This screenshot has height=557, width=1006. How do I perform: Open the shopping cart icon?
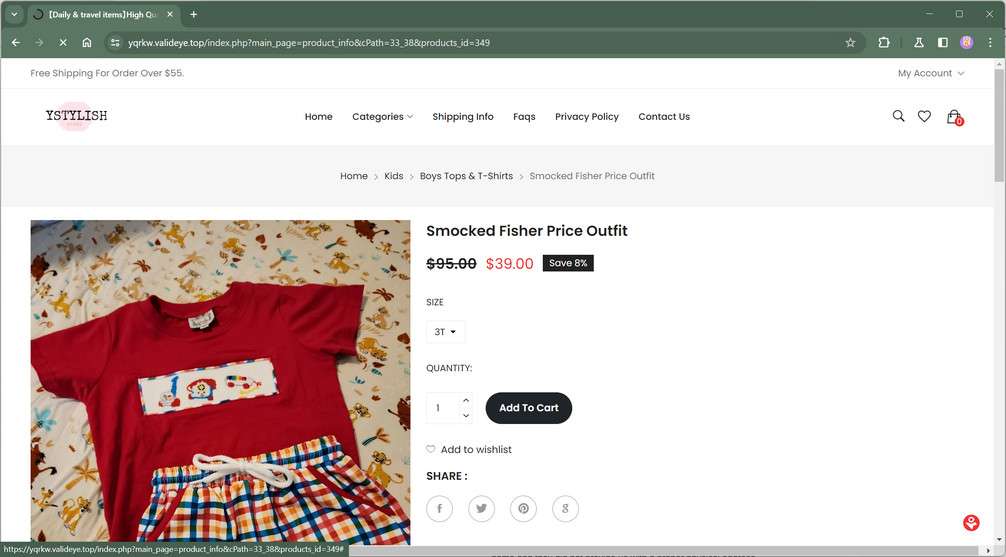(954, 116)
